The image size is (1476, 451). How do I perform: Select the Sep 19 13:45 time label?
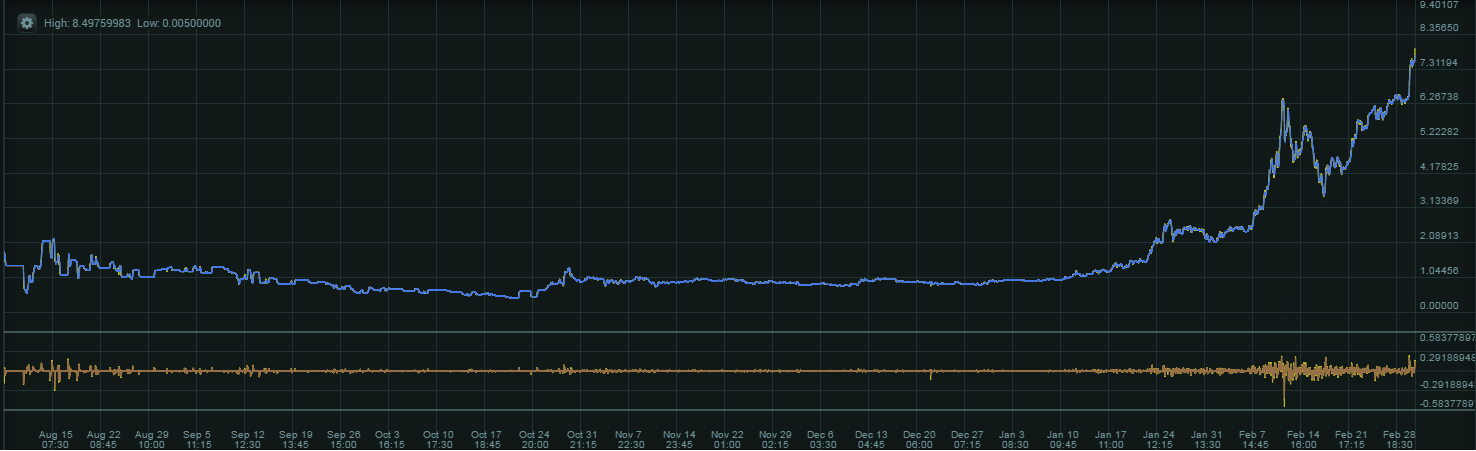click(x=295, y=440)
